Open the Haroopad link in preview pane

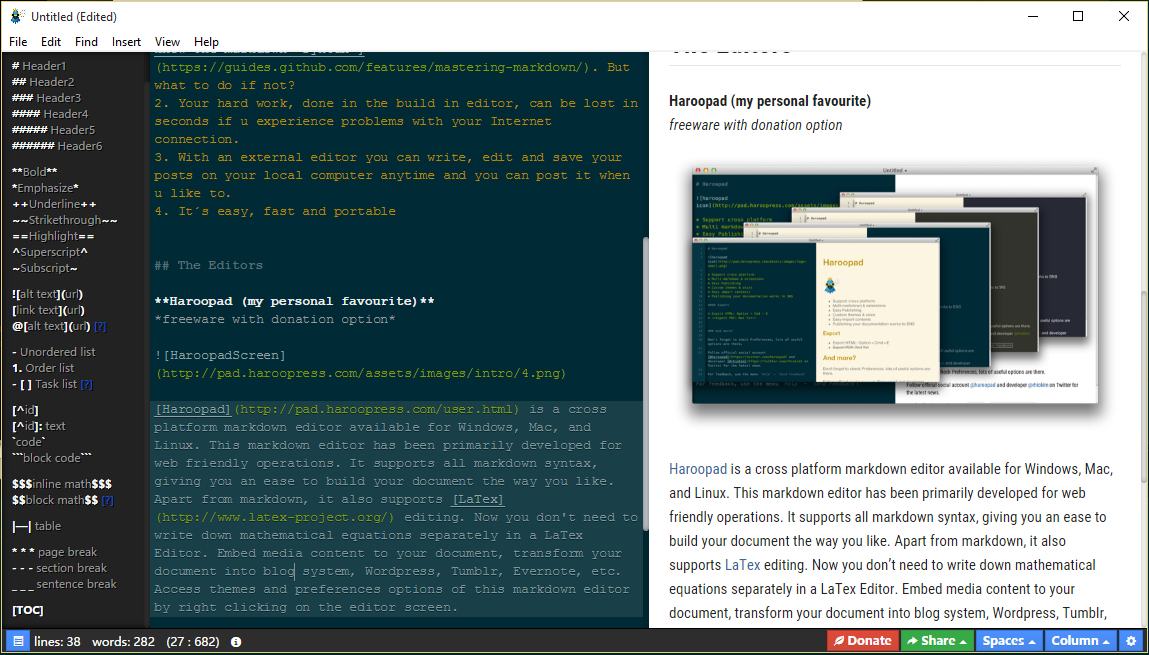click(698, 469)
